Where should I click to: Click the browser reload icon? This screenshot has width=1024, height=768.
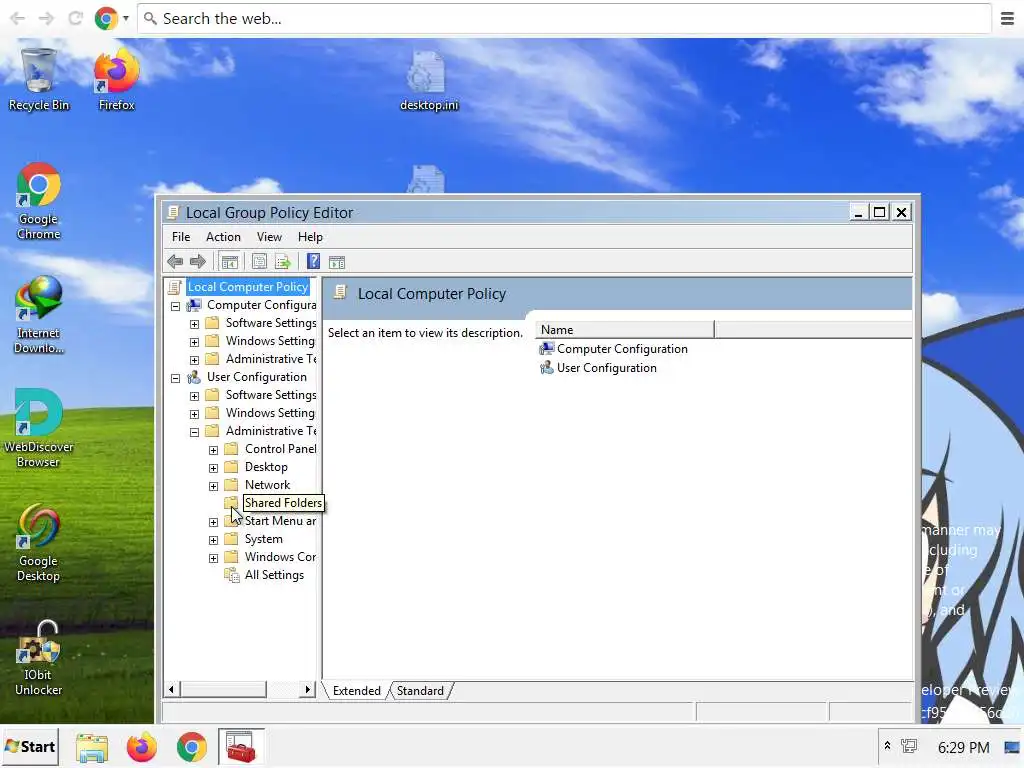75,18
